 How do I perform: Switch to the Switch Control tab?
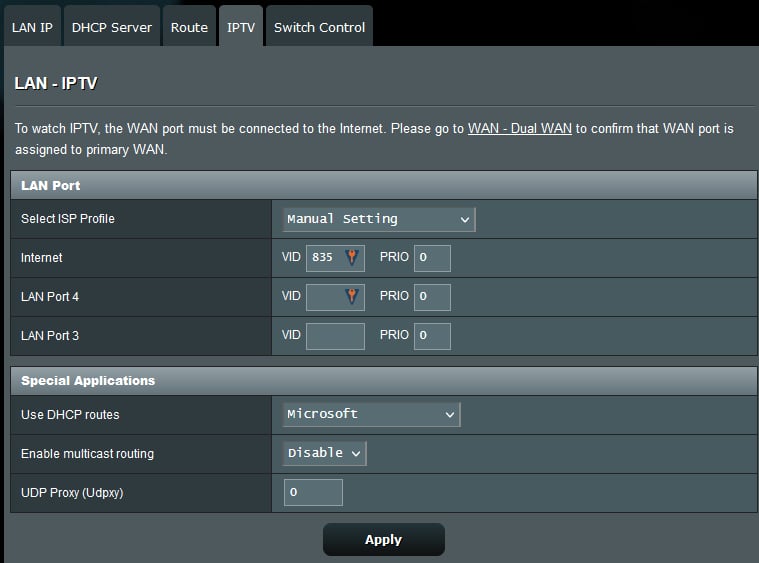point(319,27)
